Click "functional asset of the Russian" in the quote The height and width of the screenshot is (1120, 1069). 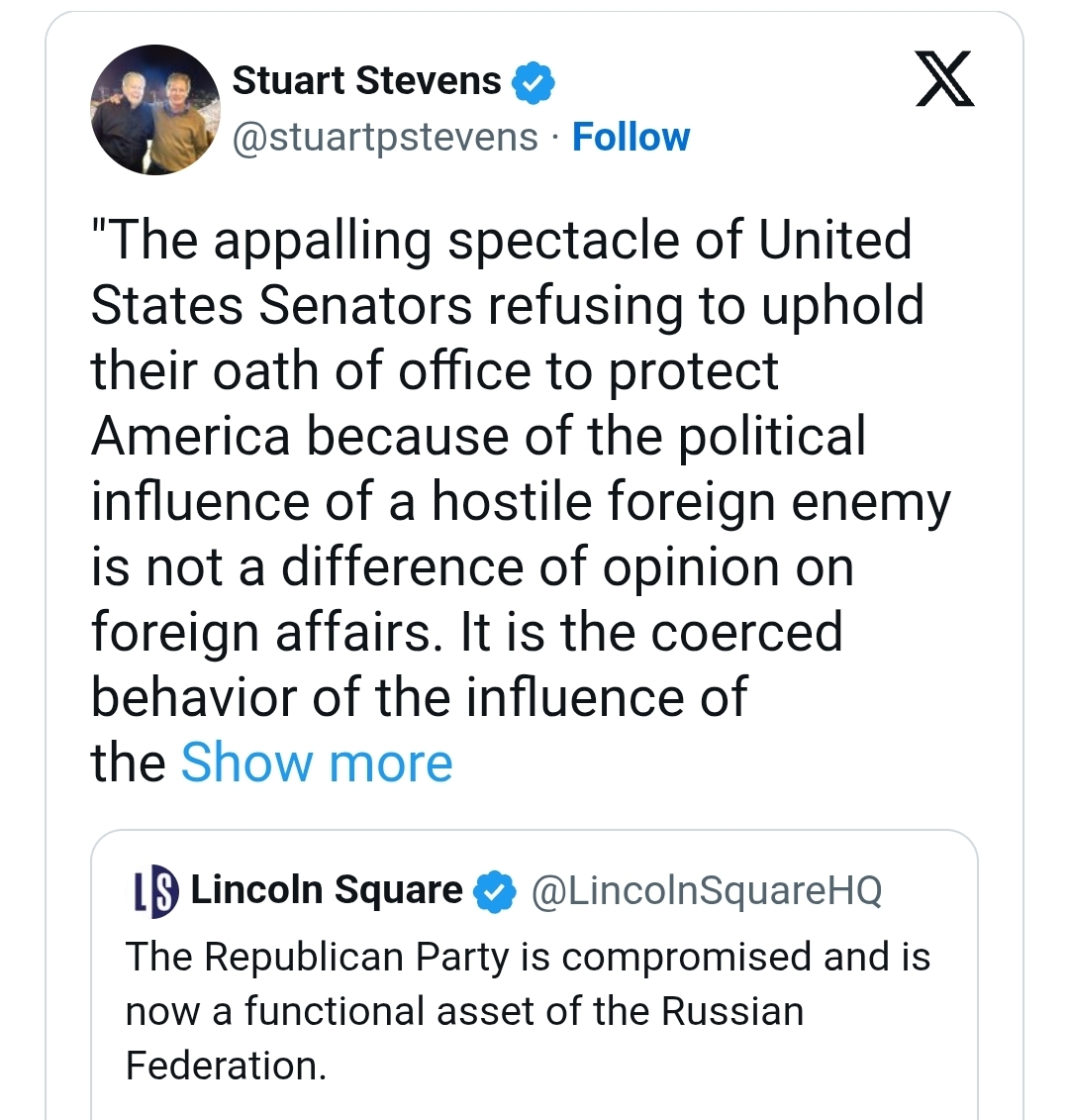pos(524,1011)
